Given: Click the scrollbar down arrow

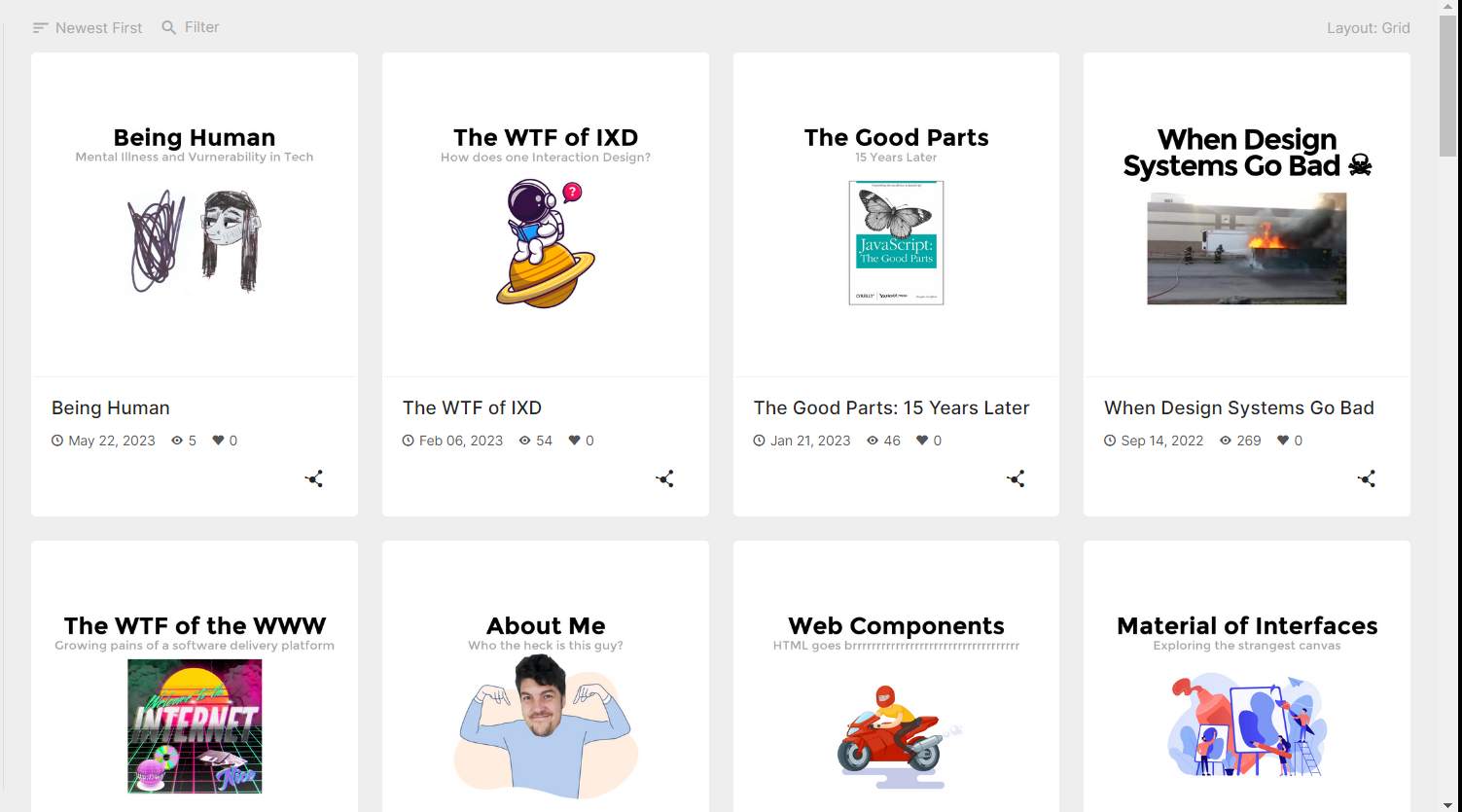Looking at the screenshot, I should (x=1448, y=804).
